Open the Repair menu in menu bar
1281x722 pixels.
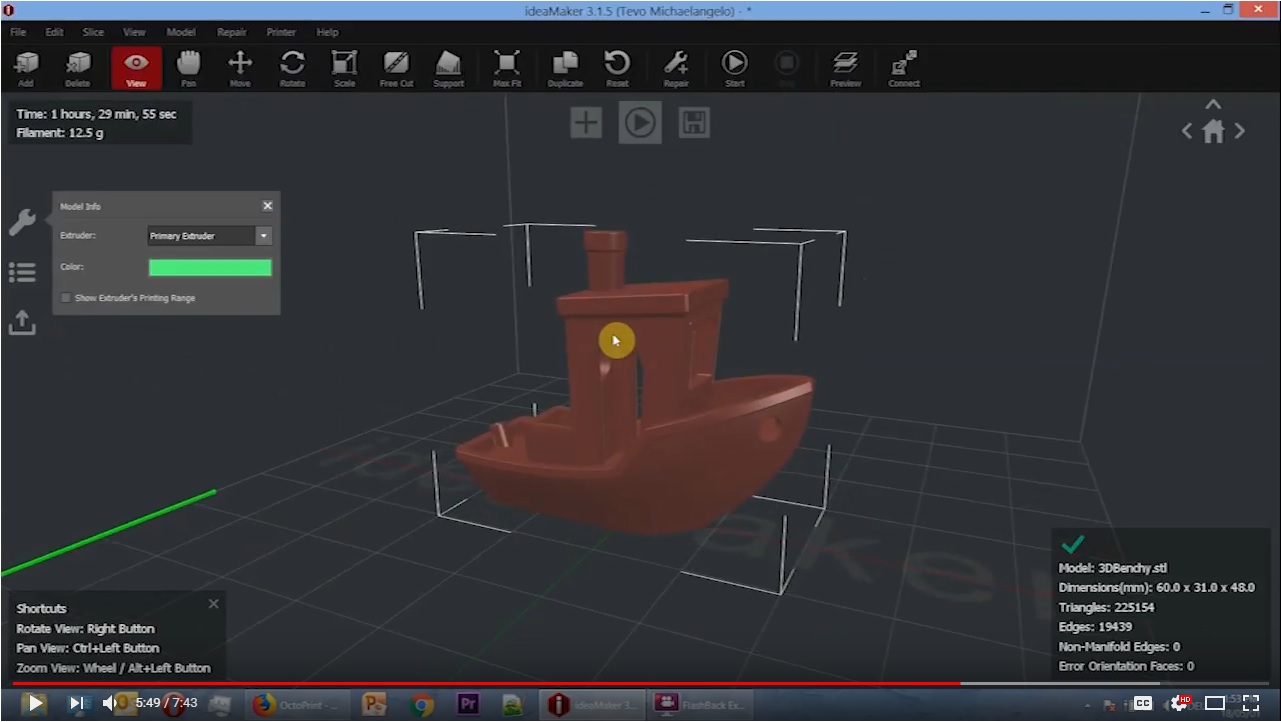232,32
